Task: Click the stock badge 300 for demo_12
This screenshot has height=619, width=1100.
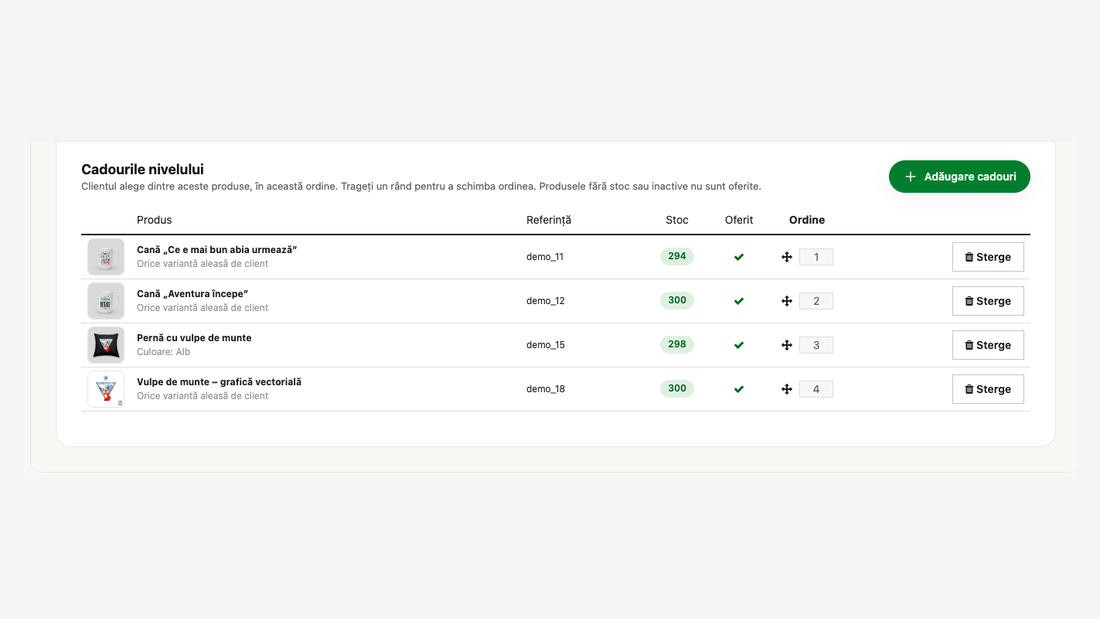Action: click(677, 301)
